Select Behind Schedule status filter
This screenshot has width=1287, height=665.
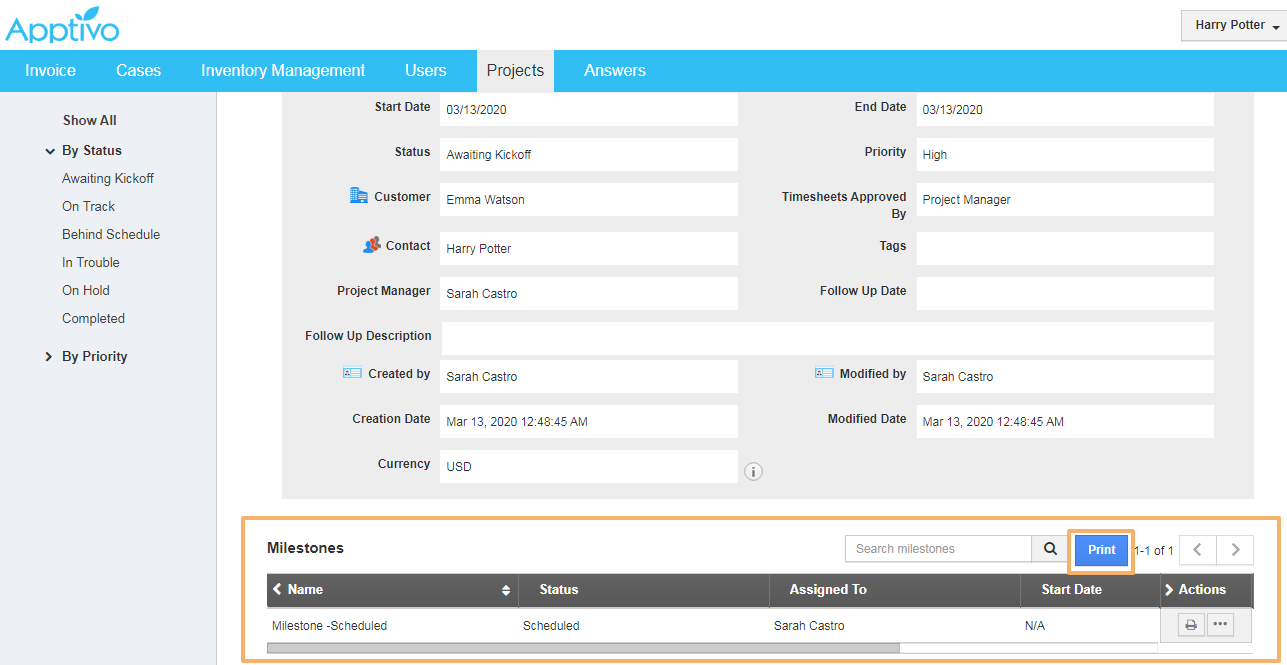(111, 234)
